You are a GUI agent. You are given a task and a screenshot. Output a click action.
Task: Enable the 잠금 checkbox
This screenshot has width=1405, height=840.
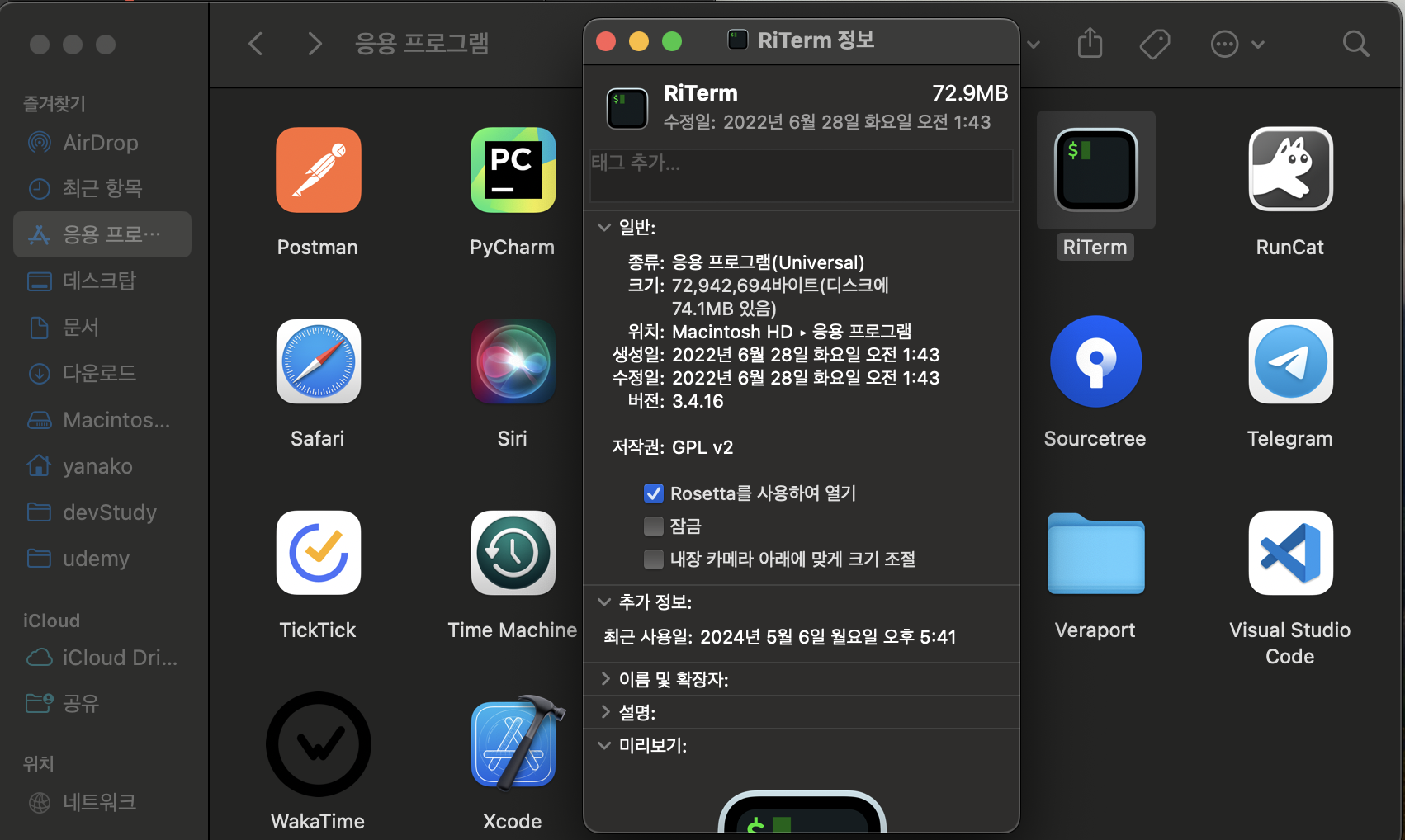(x=653, y=526)
